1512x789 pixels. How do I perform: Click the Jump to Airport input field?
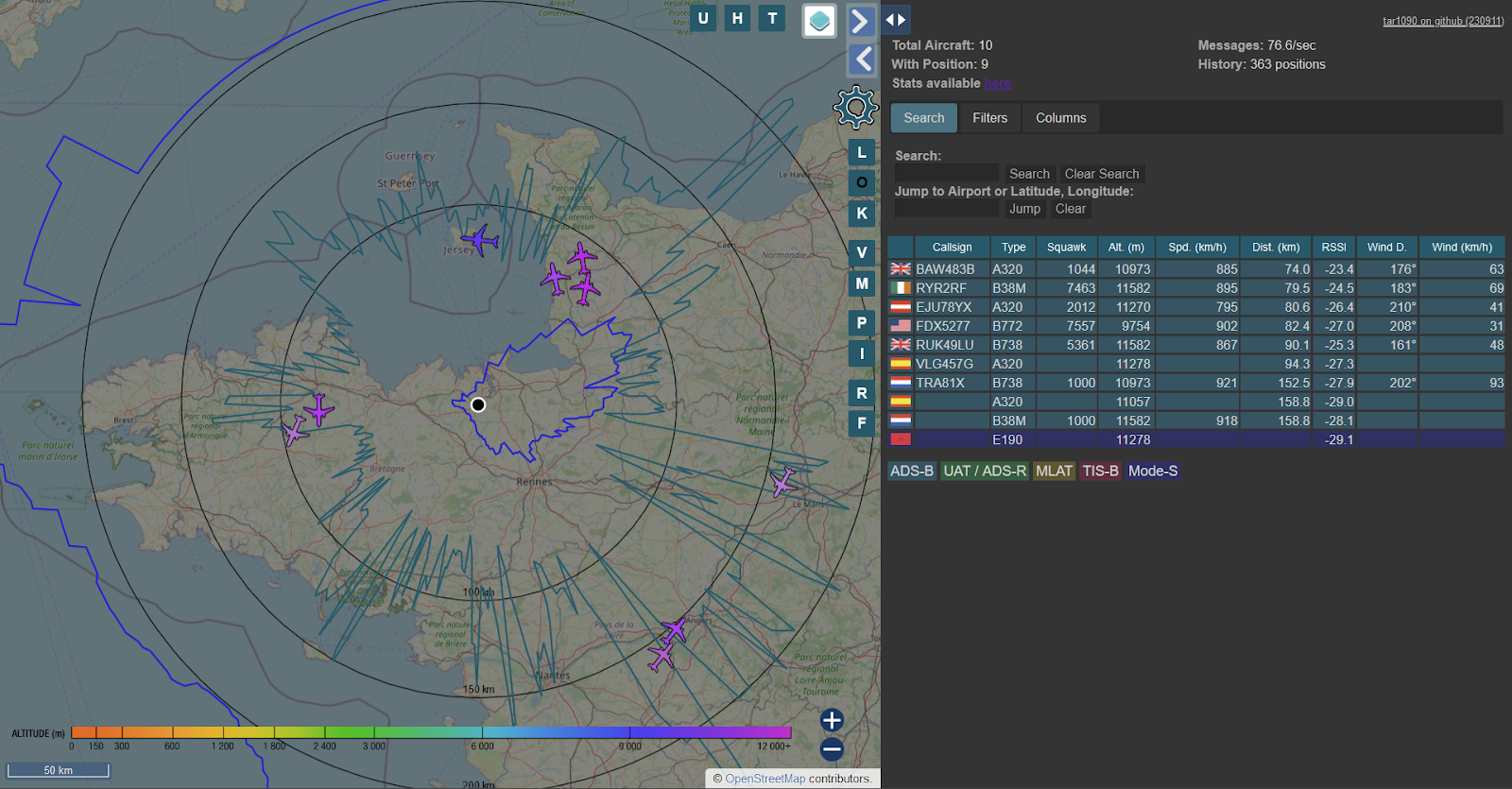946,209
